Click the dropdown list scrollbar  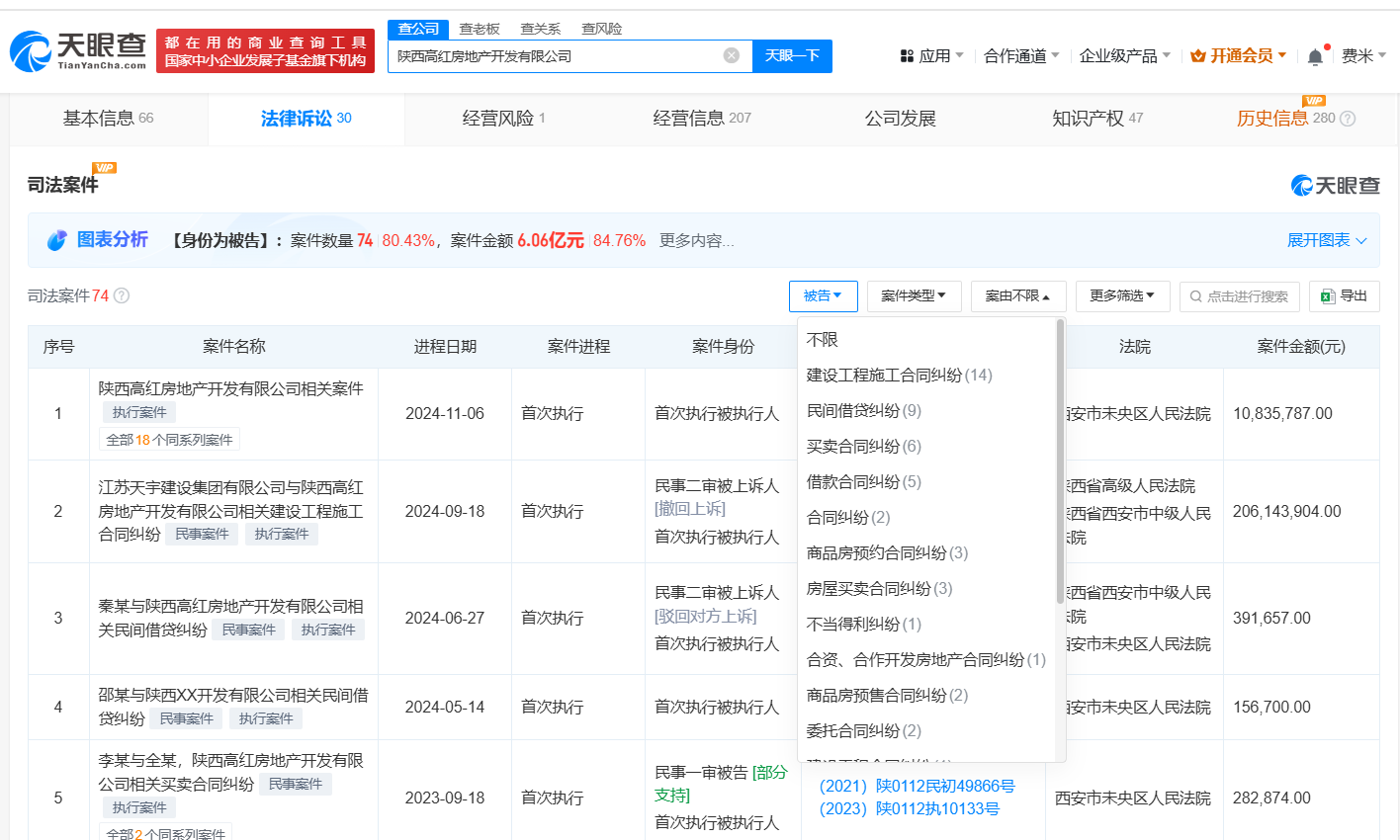[x=1060, y=461]
